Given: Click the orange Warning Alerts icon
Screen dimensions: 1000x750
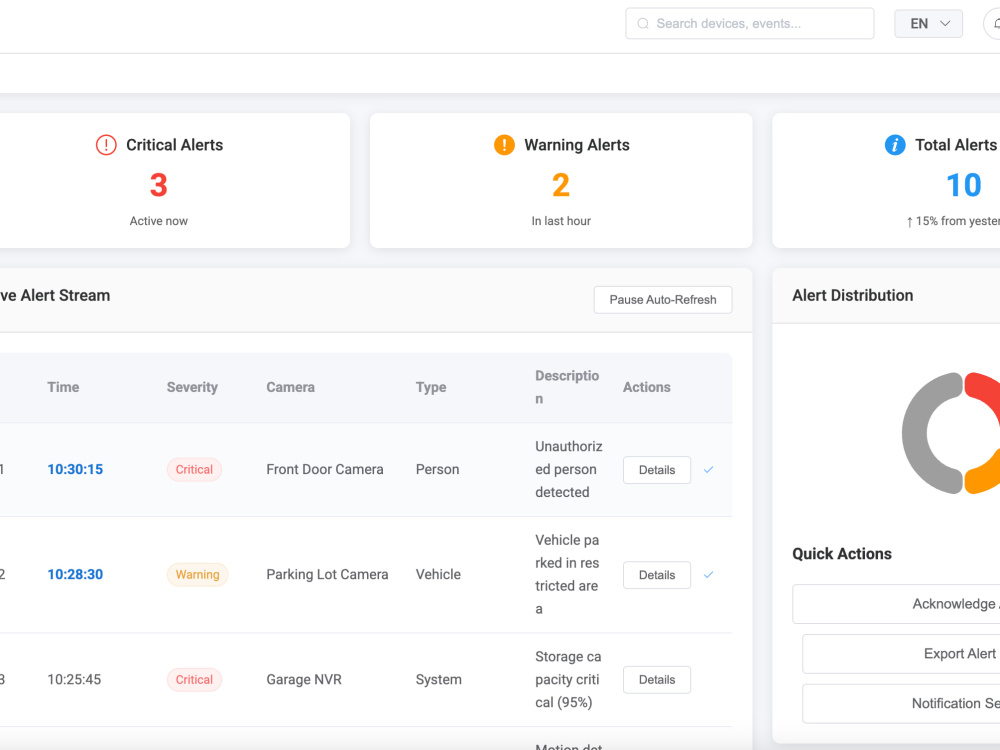Looking at the screenshot, I should point(504,145).
